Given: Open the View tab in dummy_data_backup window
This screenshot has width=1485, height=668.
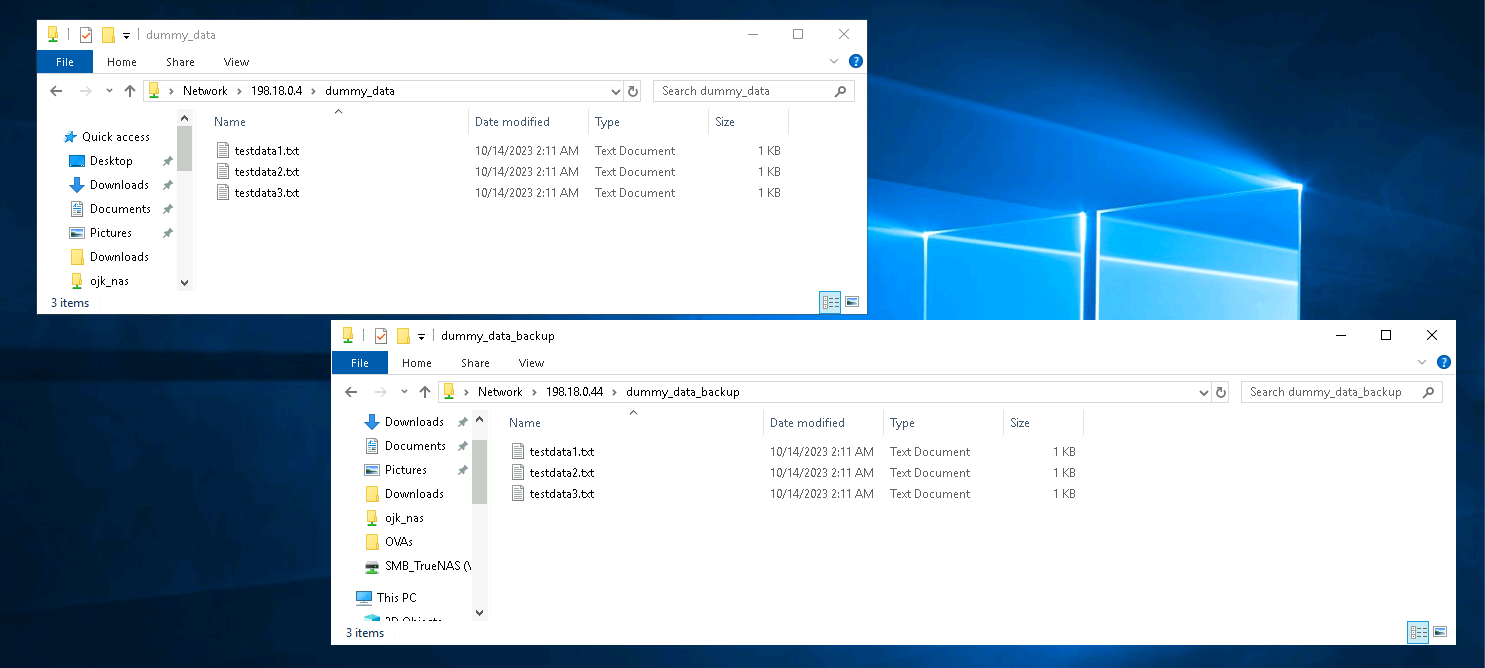Looking at the screenshot, I should point(531,363).
